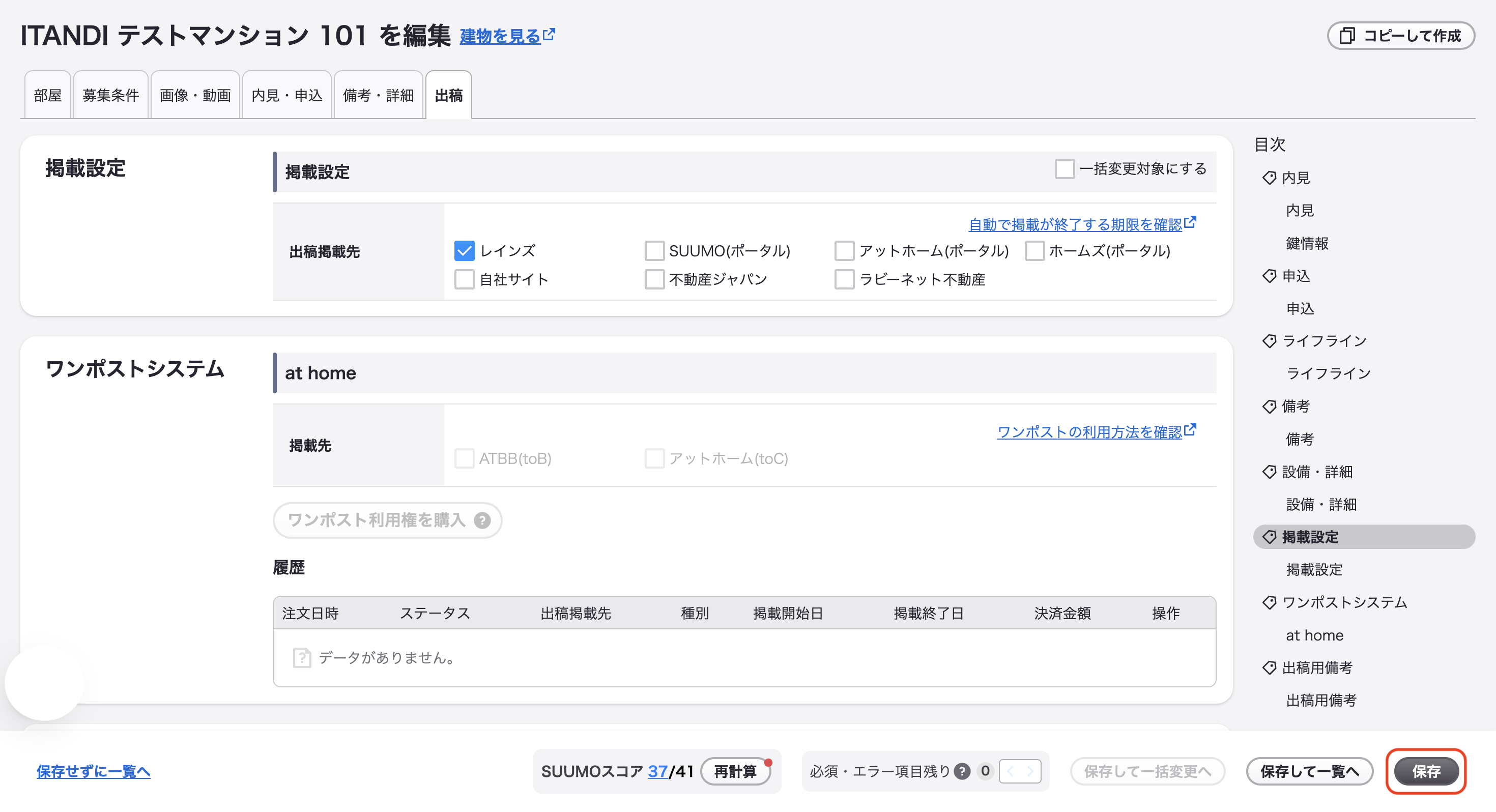This screenshot has height=812, width=1496.
Task: Jump to 設備・詳細 sub-item in 目次
Action: pyautogui.click(x=1321, y=504)
